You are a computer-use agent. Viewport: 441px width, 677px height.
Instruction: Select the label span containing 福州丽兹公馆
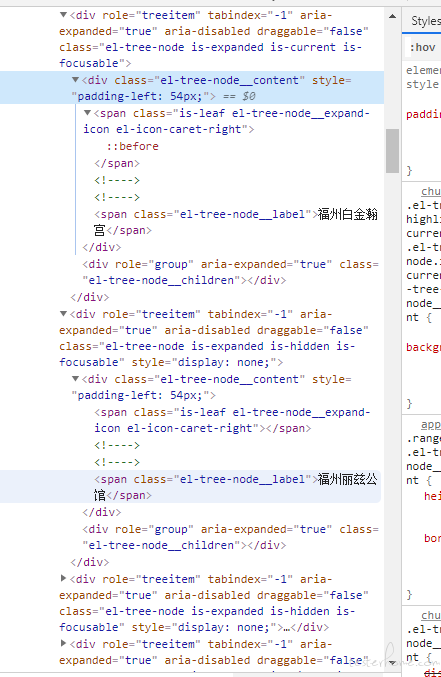tap(236, 487)
